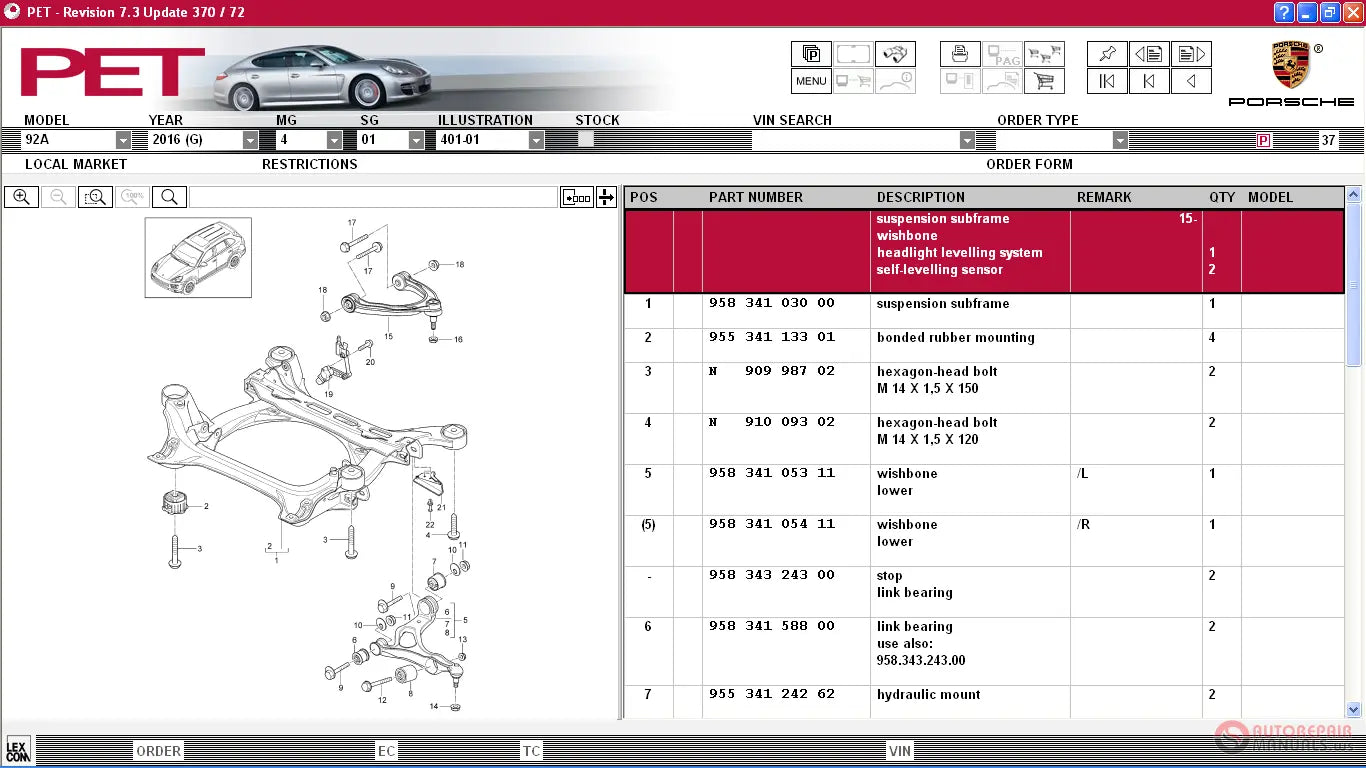Click the Cayenne vehicle thumbnail image

tap(198, 258)
